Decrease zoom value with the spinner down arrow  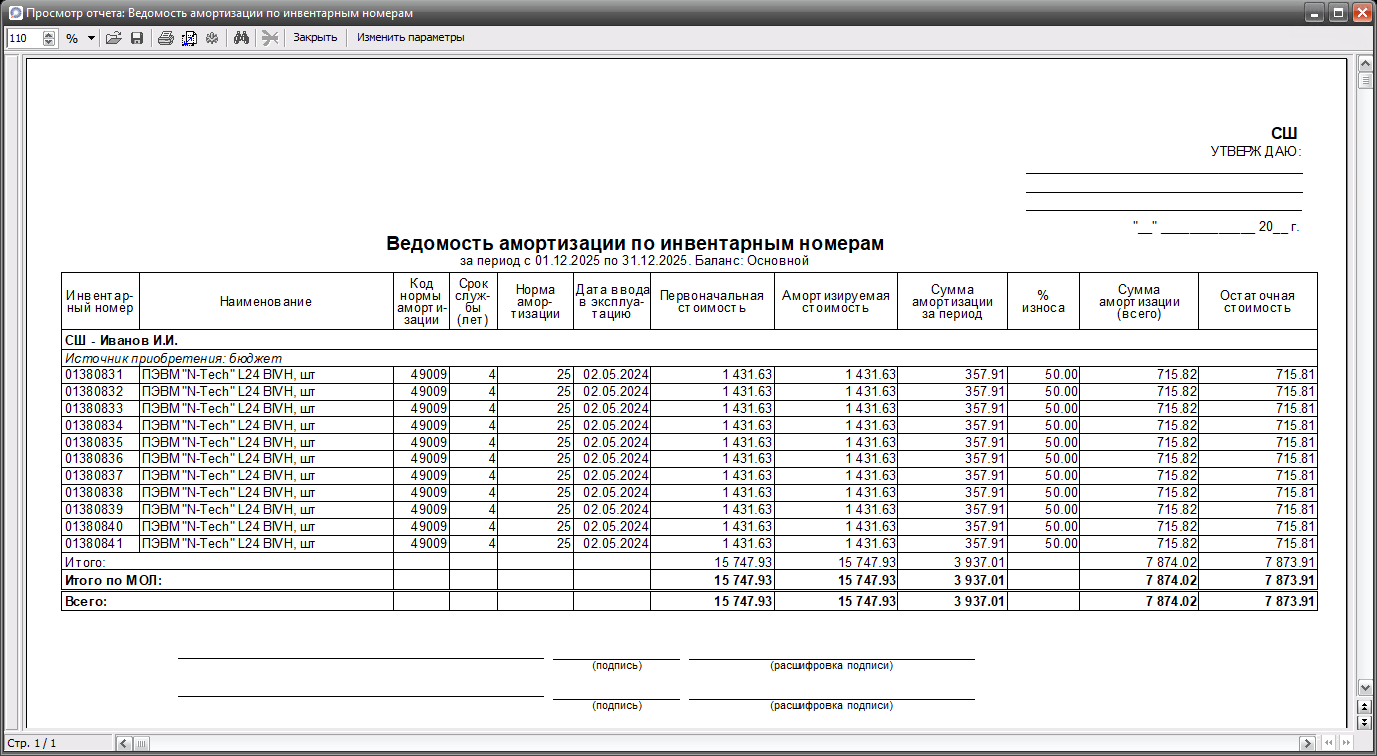[49, 42]
